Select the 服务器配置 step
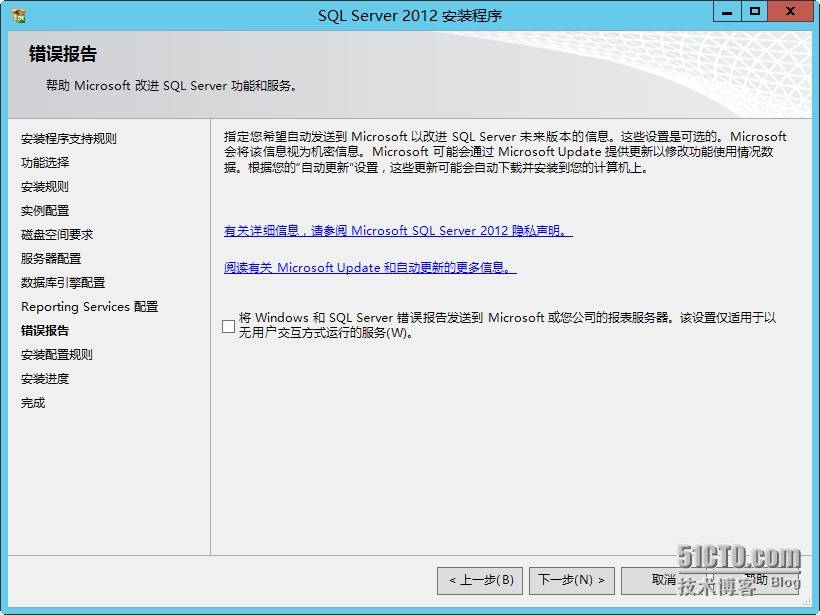 [51, 259]
